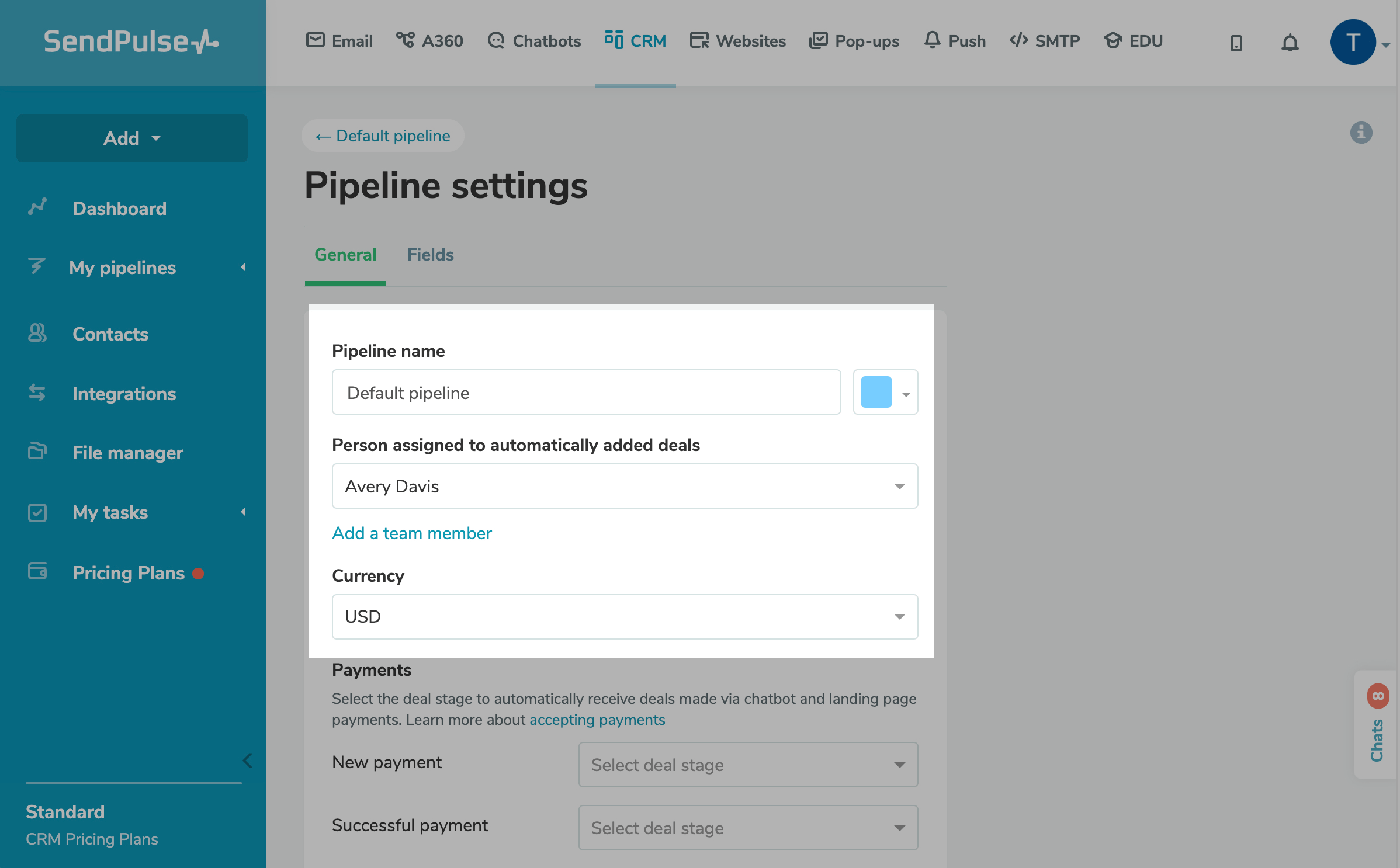Click the notification bell icon
Screen dimensions: 1400x868
coord(1290,42)
